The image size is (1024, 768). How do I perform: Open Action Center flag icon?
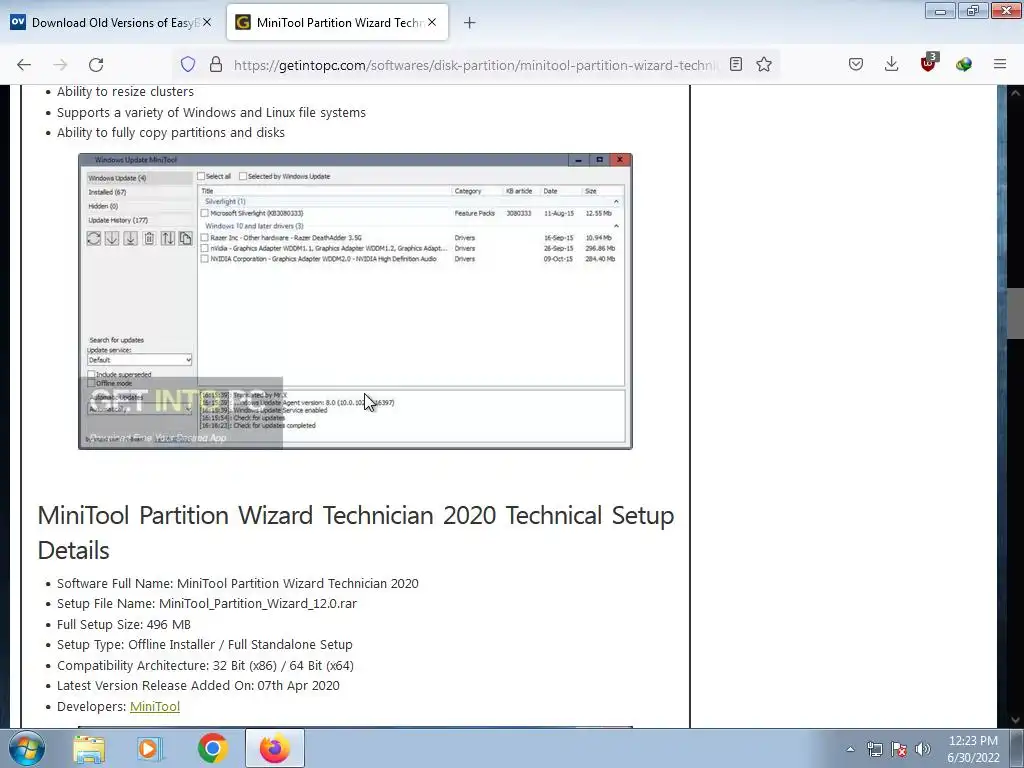click(899, 749)
